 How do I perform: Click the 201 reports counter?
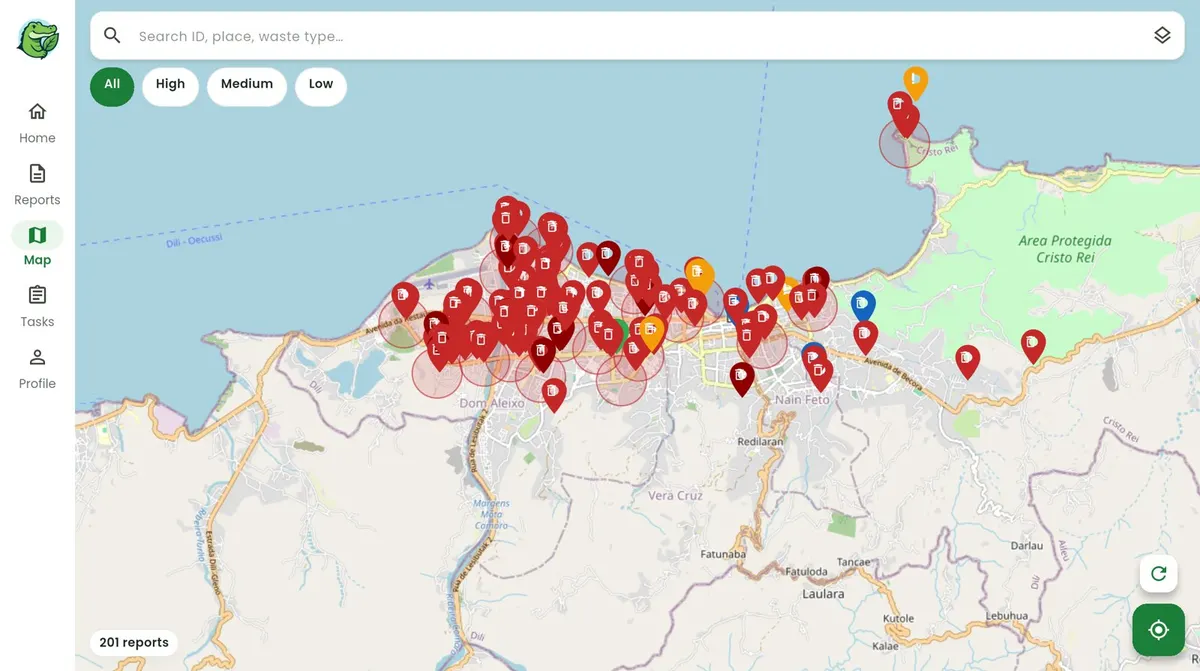134,642
